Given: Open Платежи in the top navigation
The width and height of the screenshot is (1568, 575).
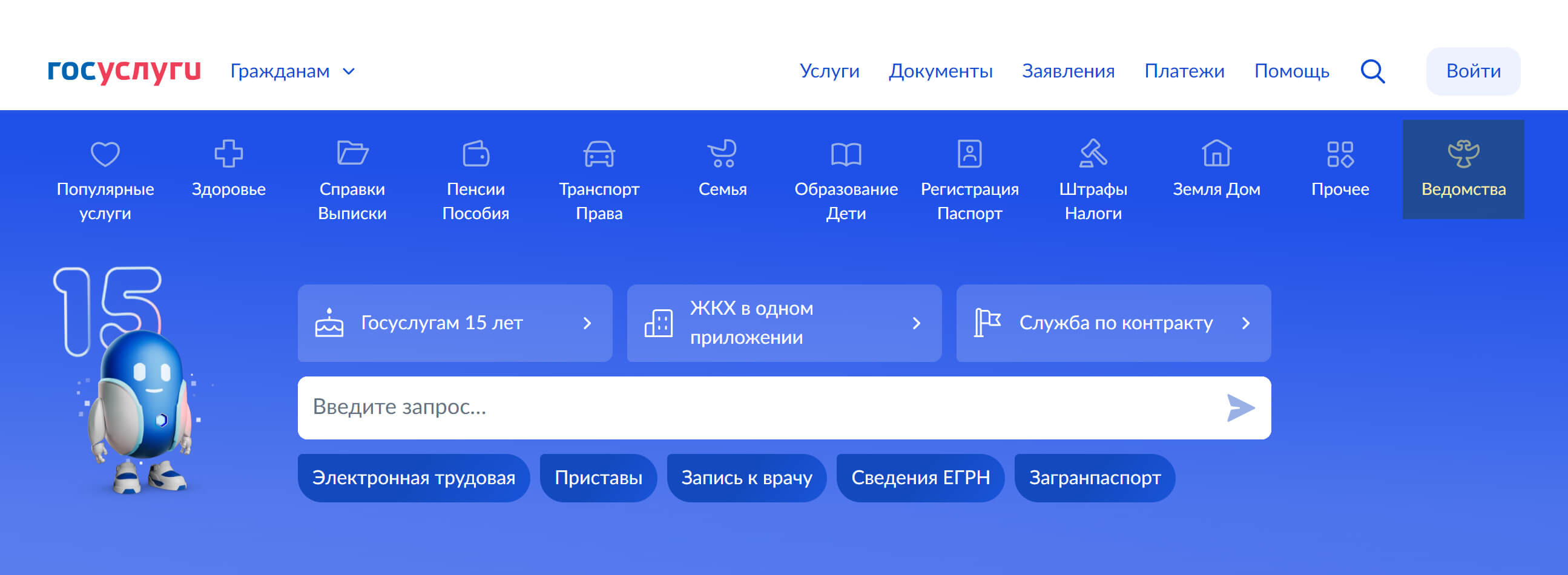Looking at the screenshot, I should 1184,71.
